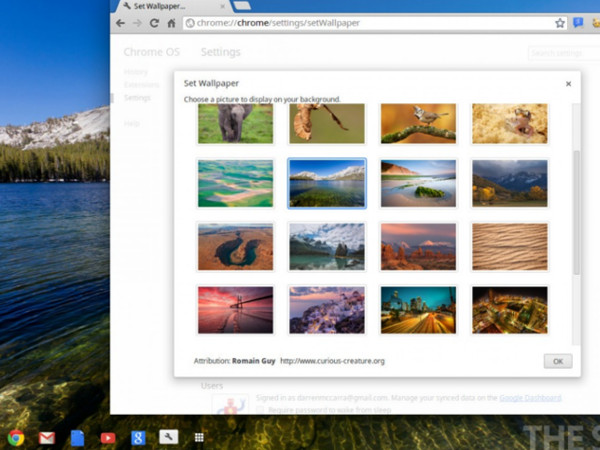Image resolution: width=600 pixels, height=450 pixels.
Task: Launch Gmail from the shelf
Action: 47,438
